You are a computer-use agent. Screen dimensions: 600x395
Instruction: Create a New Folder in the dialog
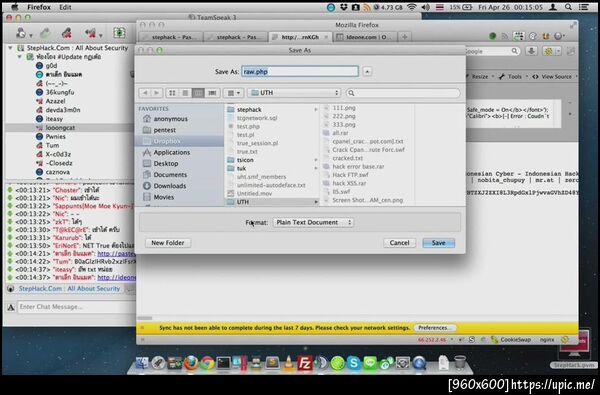tap(168, 243)
